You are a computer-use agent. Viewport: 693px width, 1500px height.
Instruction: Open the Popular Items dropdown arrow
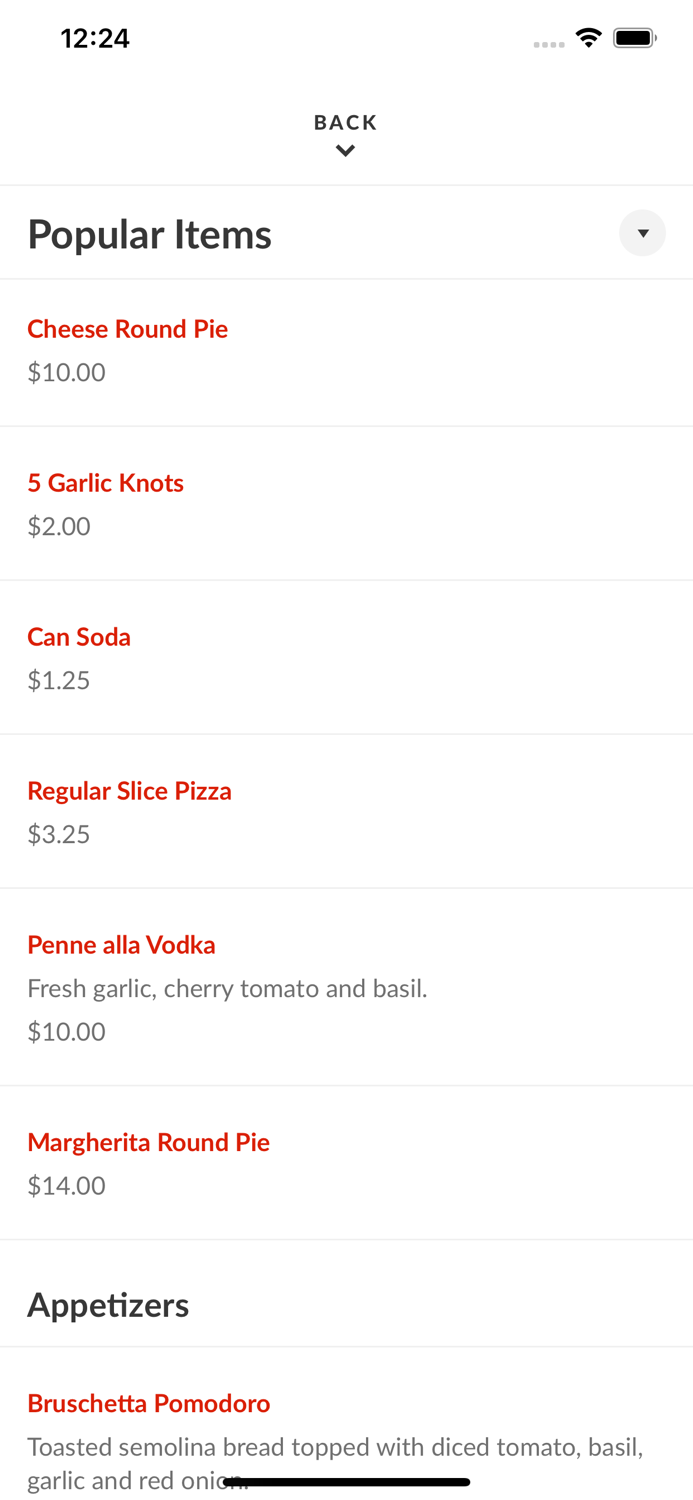coord(643,233)
